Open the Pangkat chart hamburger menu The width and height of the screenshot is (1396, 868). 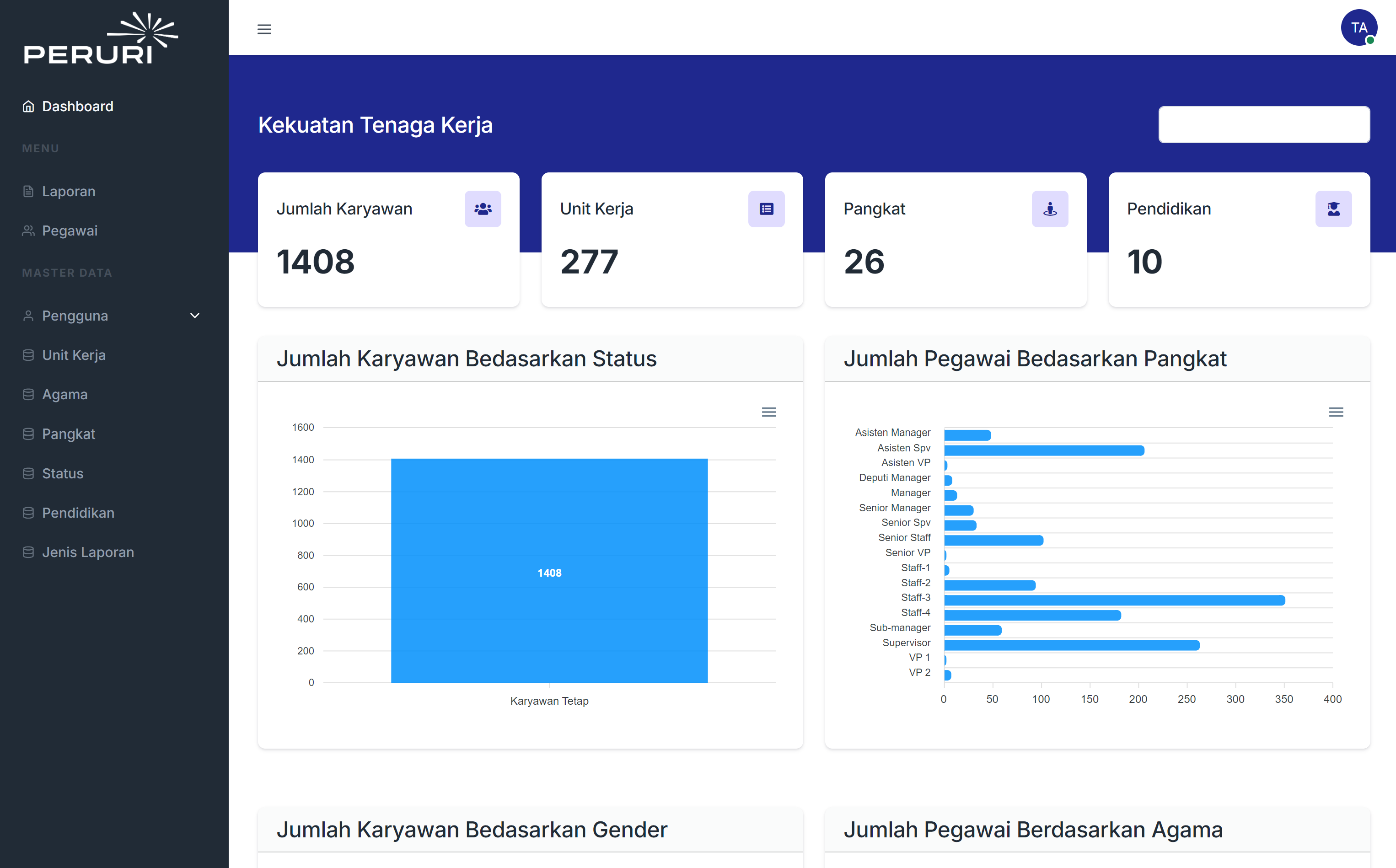(1336, 412)
